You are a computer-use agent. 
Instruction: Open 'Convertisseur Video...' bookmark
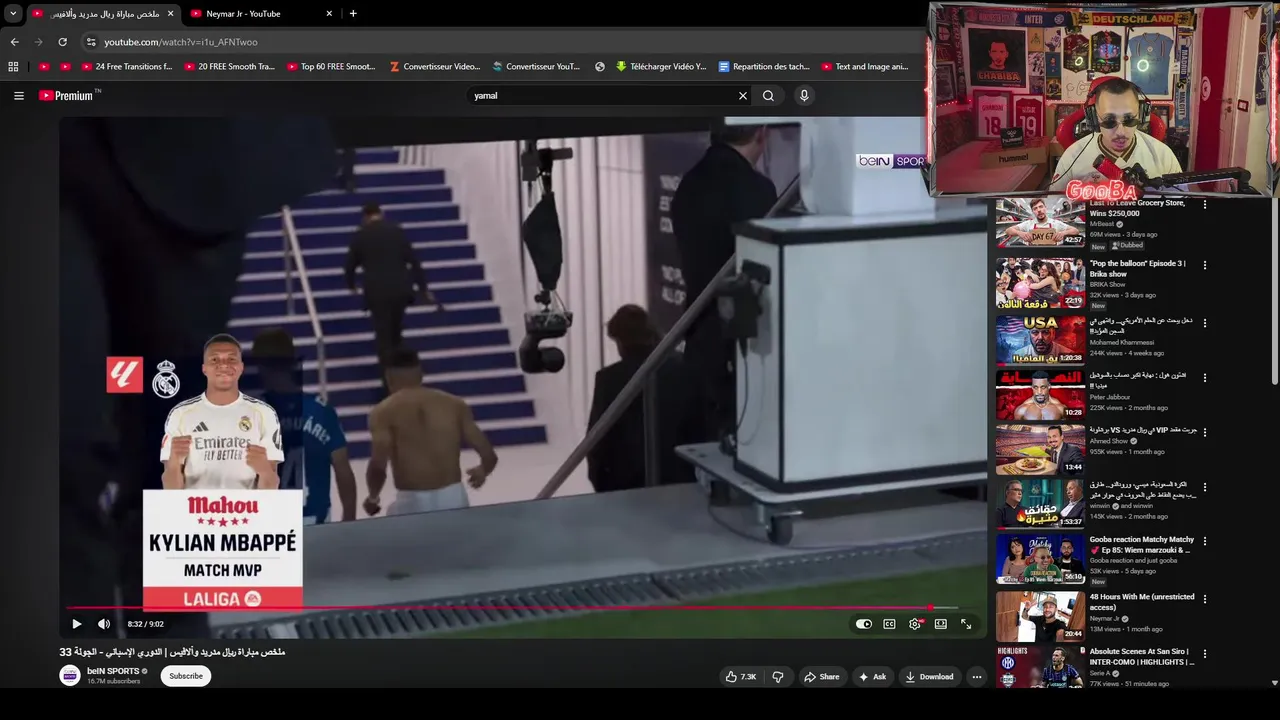pos(434,67)
